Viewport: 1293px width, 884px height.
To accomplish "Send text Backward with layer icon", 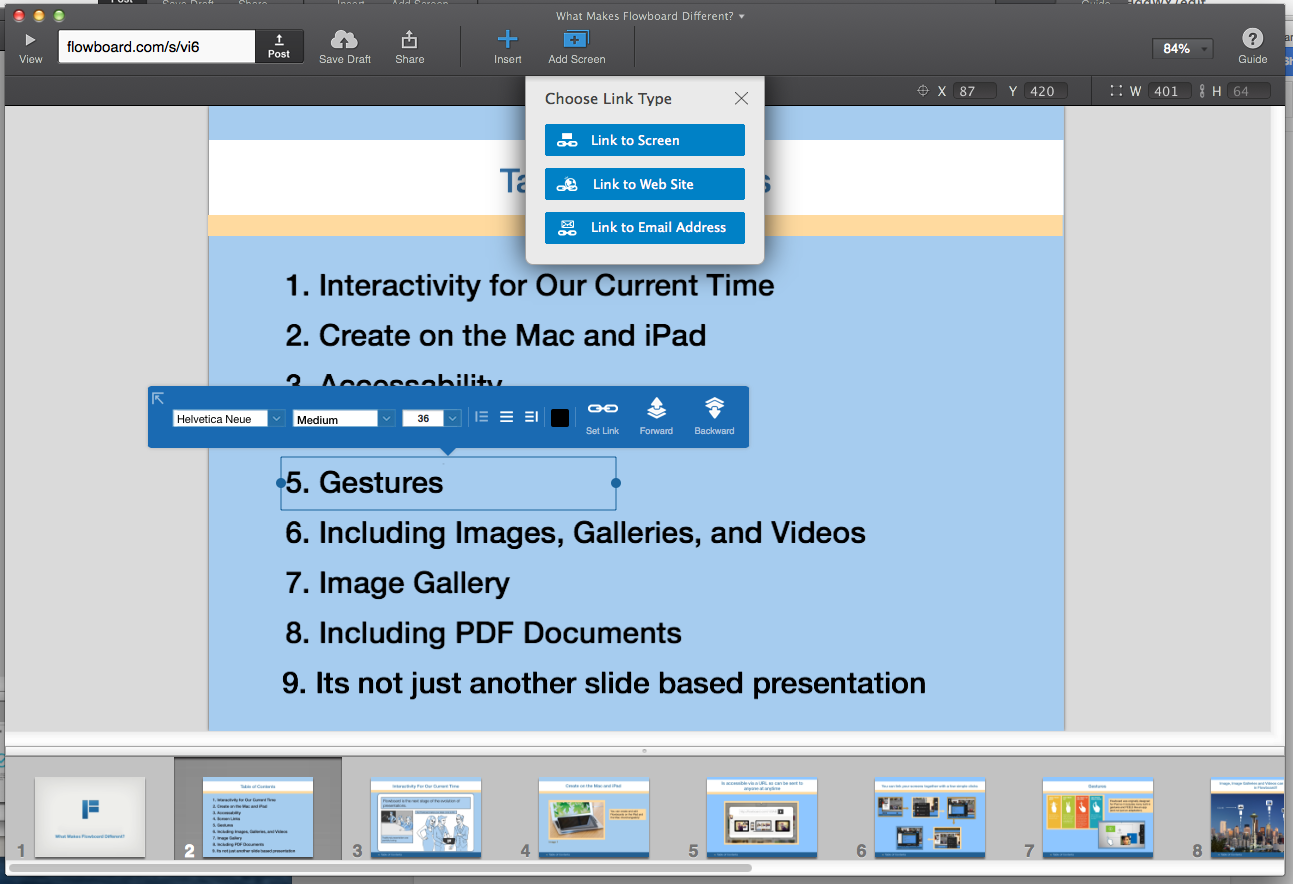I will click(x=714, y=408).
